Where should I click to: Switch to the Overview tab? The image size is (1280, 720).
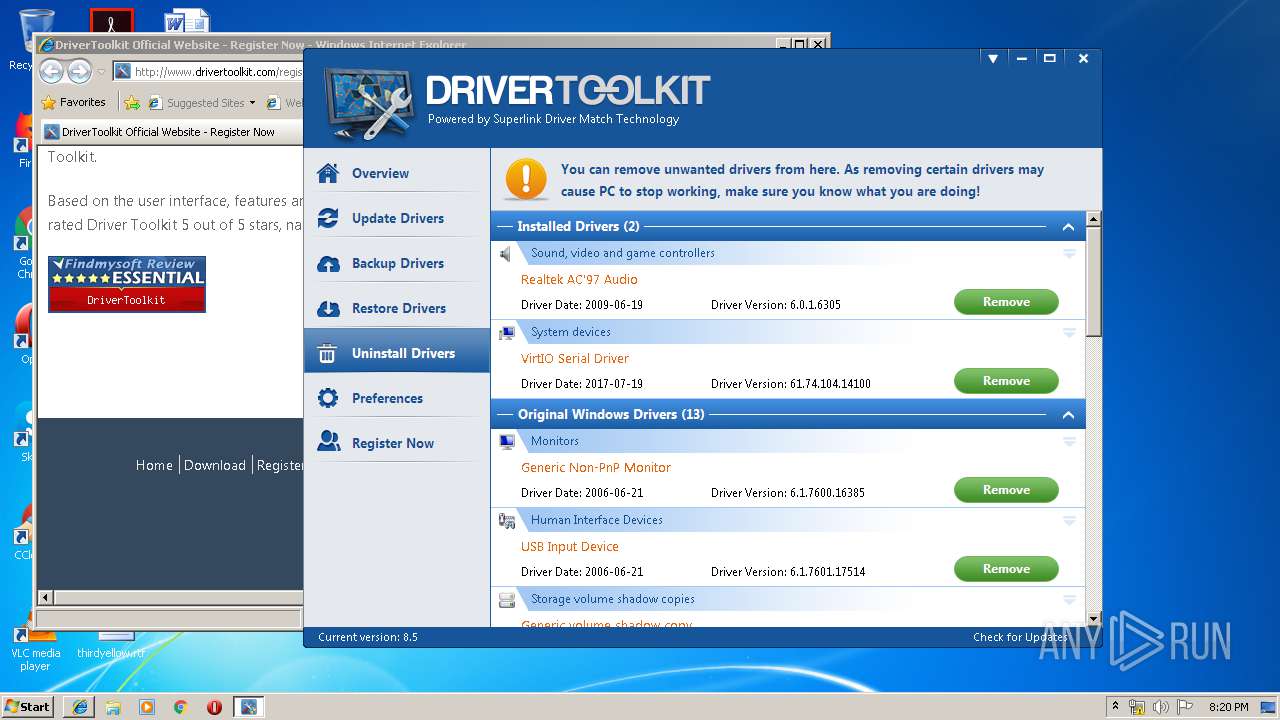pyautogui.click(x=396, y=173)
